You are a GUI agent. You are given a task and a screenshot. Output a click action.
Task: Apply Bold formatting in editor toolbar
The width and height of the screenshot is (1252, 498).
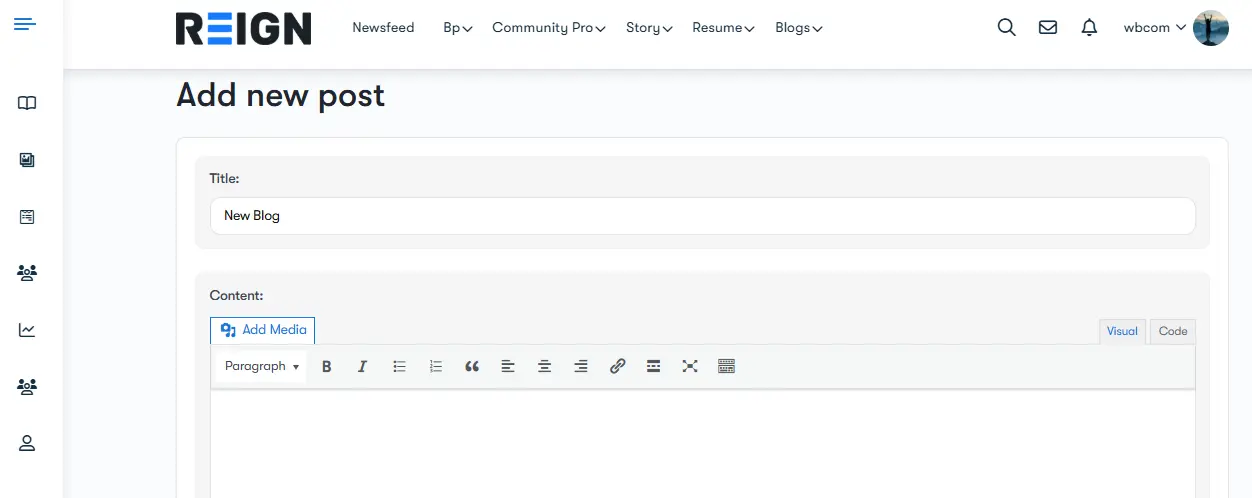(327, 367)
